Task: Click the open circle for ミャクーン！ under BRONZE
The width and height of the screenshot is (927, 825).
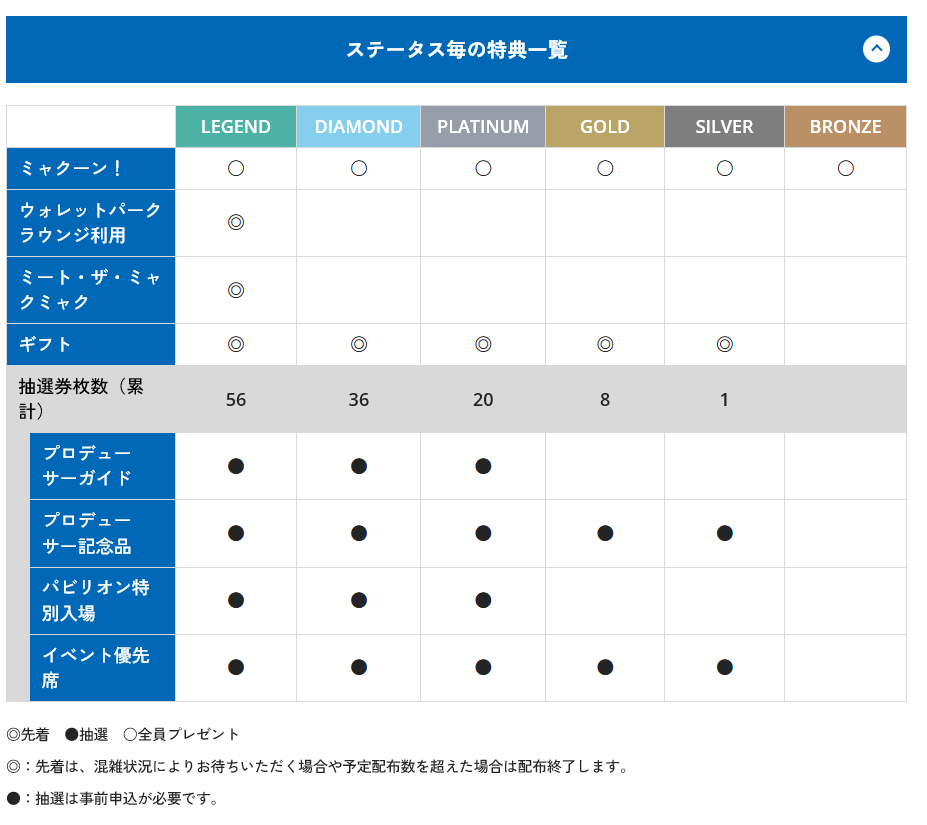Action: pyautogui.click(x=845, y=169)
